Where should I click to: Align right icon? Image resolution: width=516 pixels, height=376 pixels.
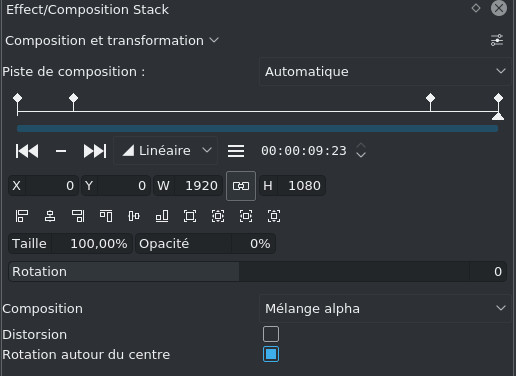click(78, 216)
